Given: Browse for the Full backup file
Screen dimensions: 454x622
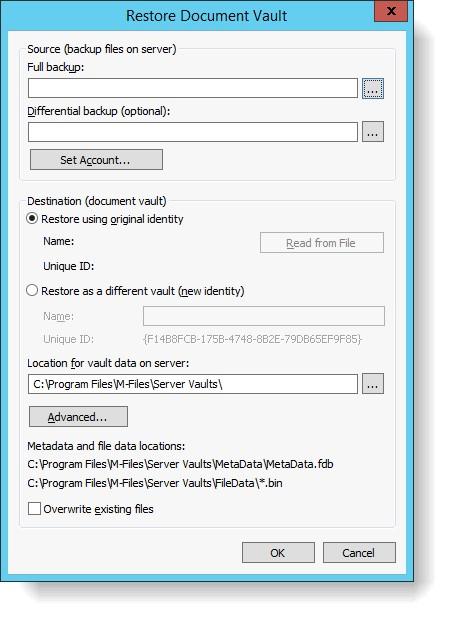Looking at the screenshot, I should tap(373, 88).
